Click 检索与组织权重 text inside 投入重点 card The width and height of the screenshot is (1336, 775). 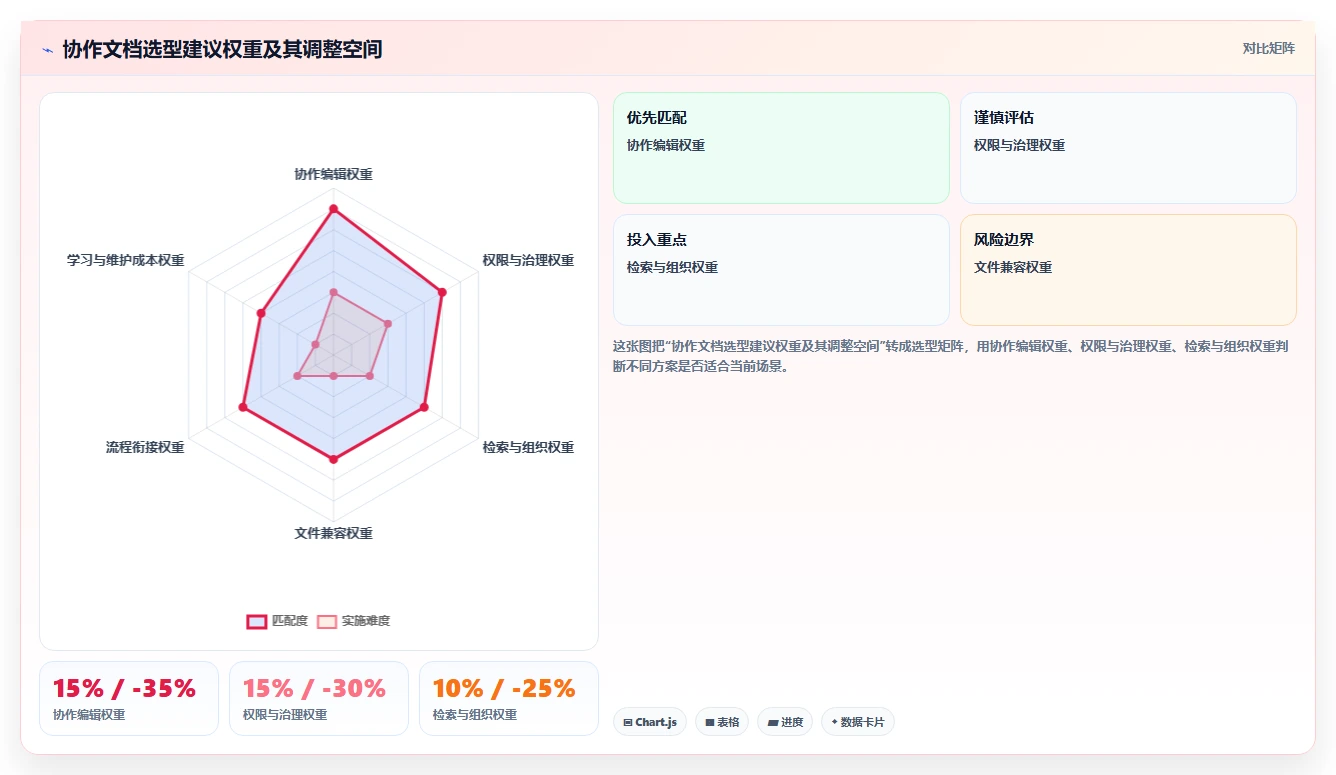(672, 267)
